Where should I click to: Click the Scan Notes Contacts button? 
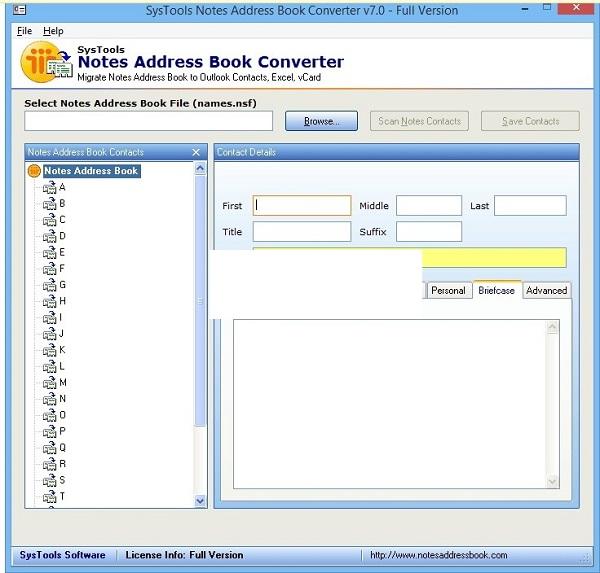(x=419, y=121)
